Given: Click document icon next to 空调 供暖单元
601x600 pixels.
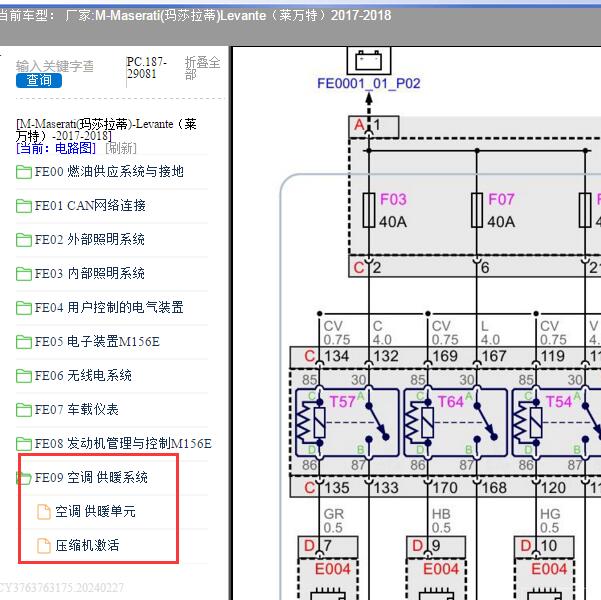Looking at the screenshot, I should click(44, 512).
